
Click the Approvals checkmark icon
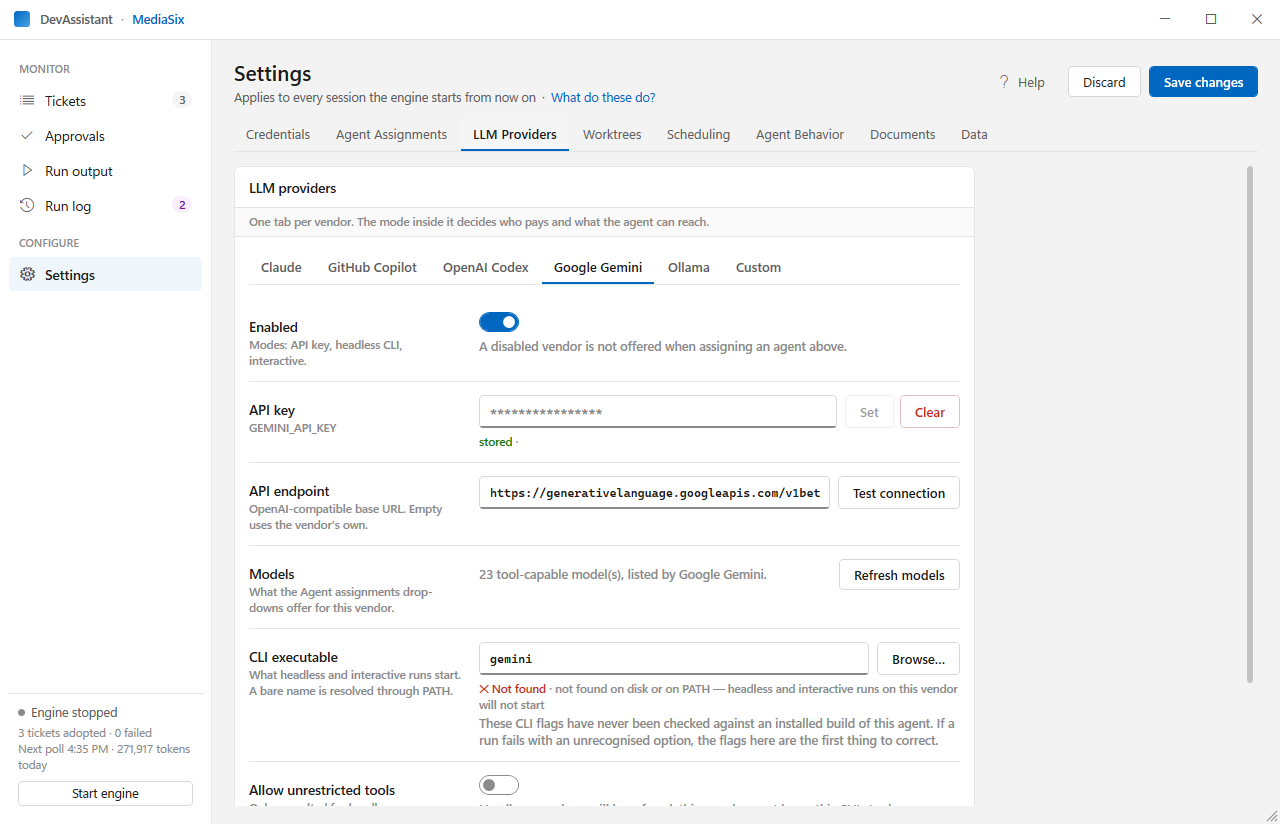[27, 136]
